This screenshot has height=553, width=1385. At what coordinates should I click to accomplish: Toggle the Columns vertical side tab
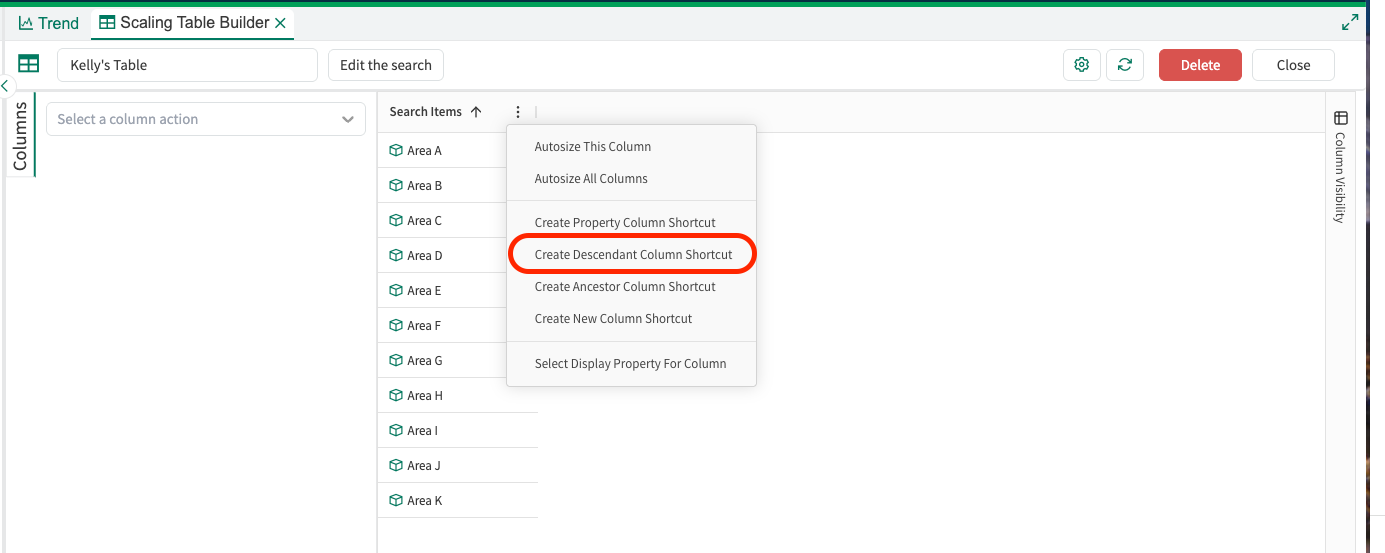pyautogui.click(x=20, y=135)
